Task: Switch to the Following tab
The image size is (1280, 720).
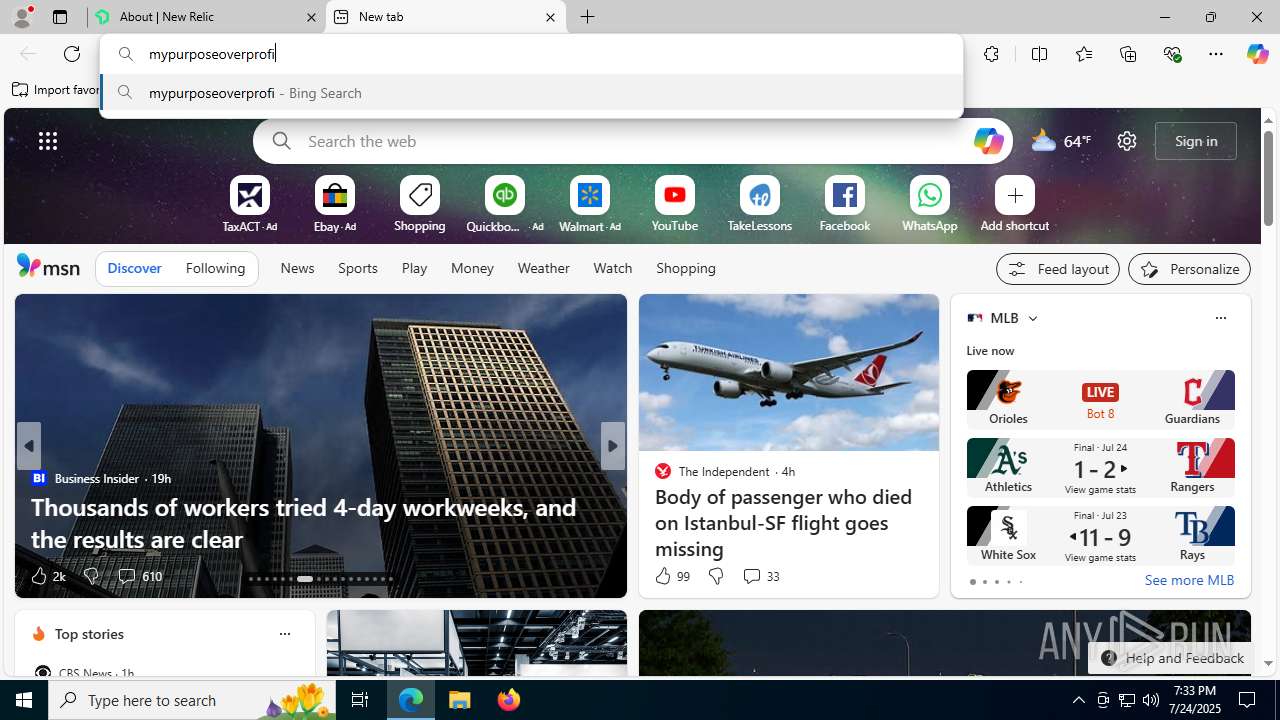Action: tap(215, 268)
